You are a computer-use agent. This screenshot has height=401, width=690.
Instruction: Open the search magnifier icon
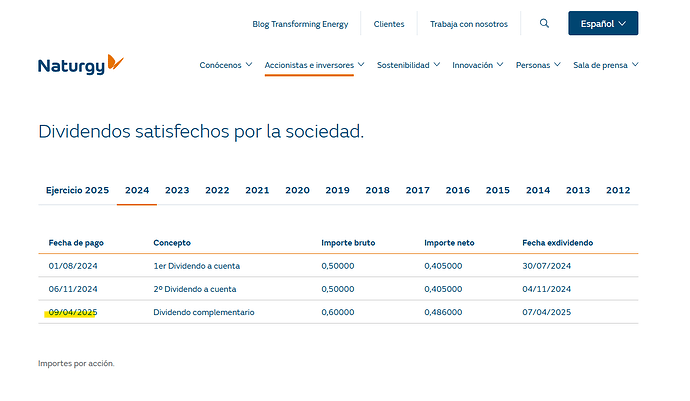(x=544, y=23)
